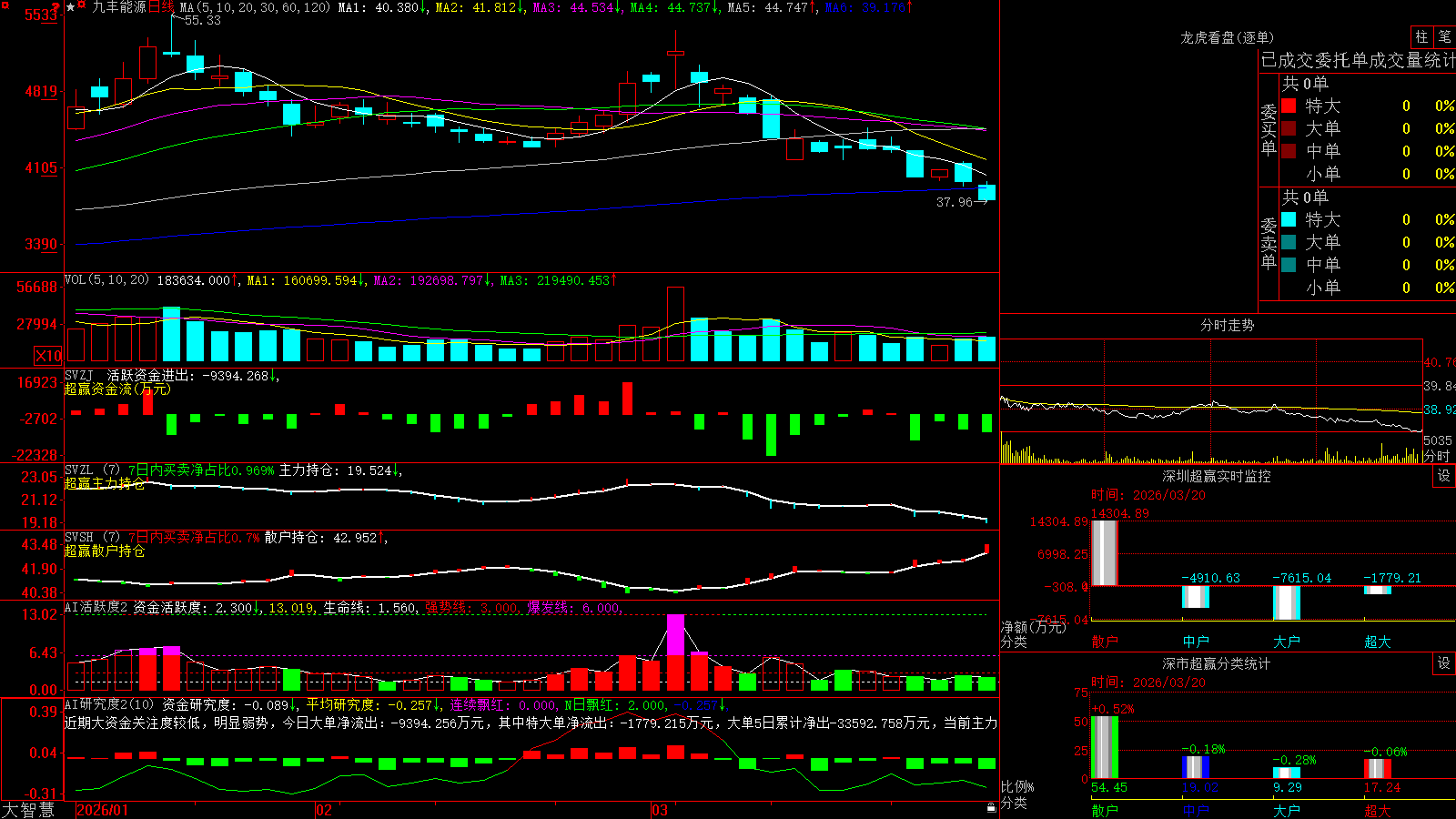This screenshot has width=1456, height=819.
Task: Click dark red swatch for 委买单 中单
Action: (x=1289, y=150)
